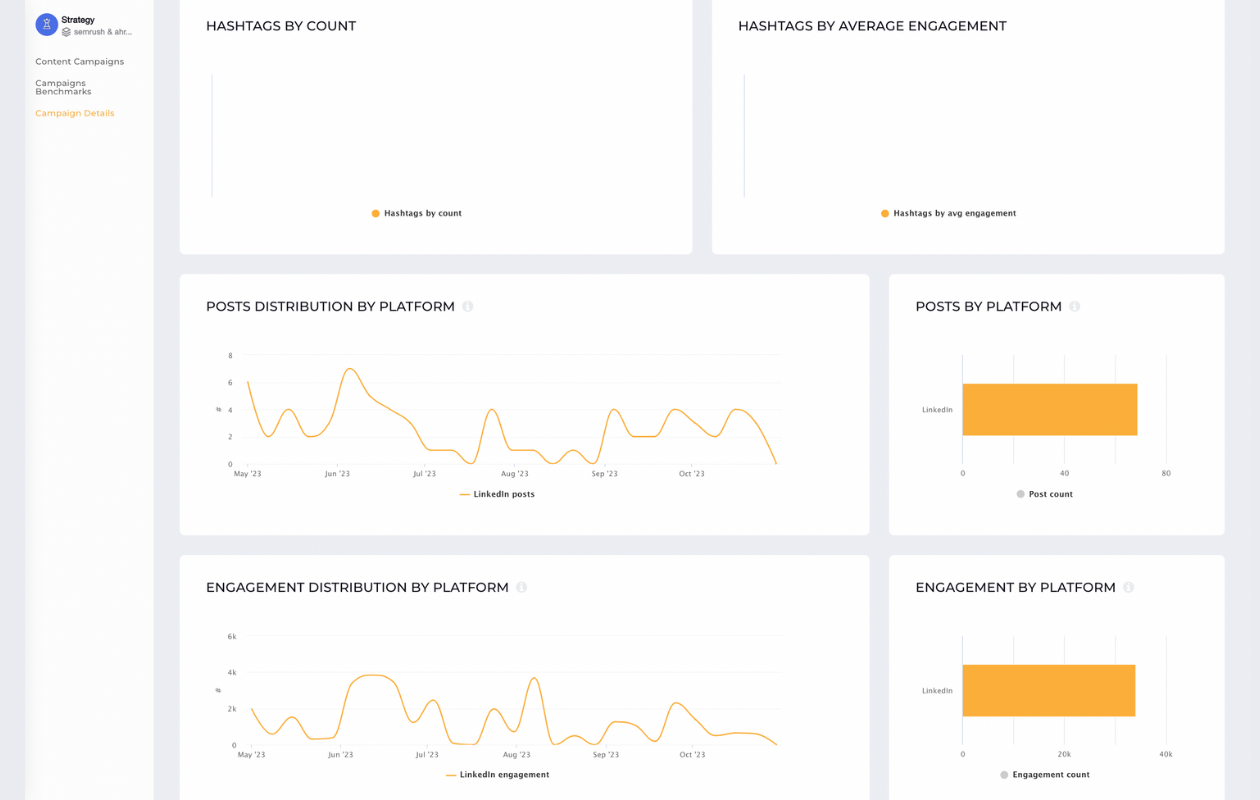The image size is (1260, 800).
Task: Toggle the Post count legend item
Action: pyautogui.click(x=1044, y=494)
